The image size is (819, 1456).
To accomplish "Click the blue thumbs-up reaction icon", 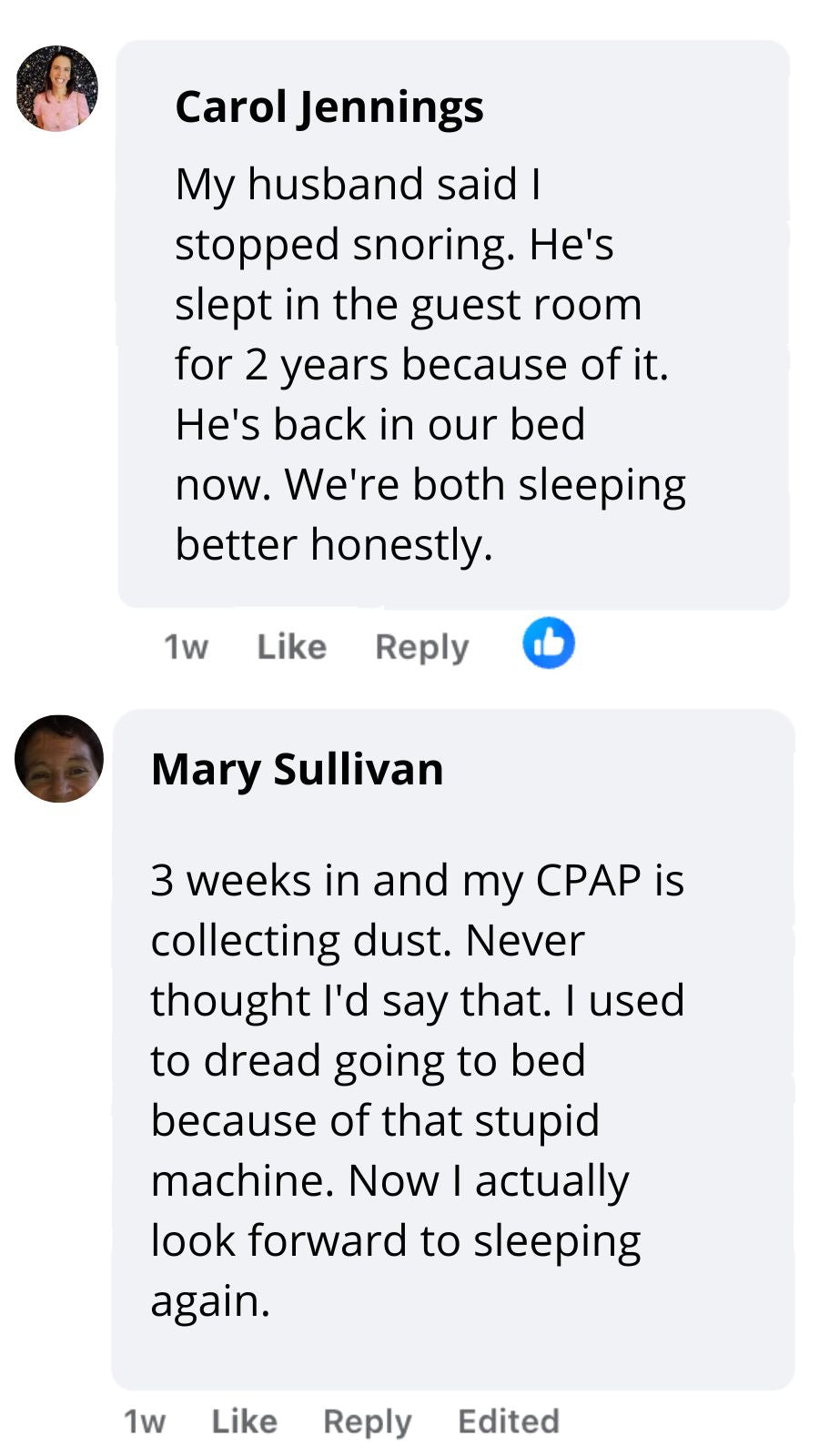I will coord(549,643).
